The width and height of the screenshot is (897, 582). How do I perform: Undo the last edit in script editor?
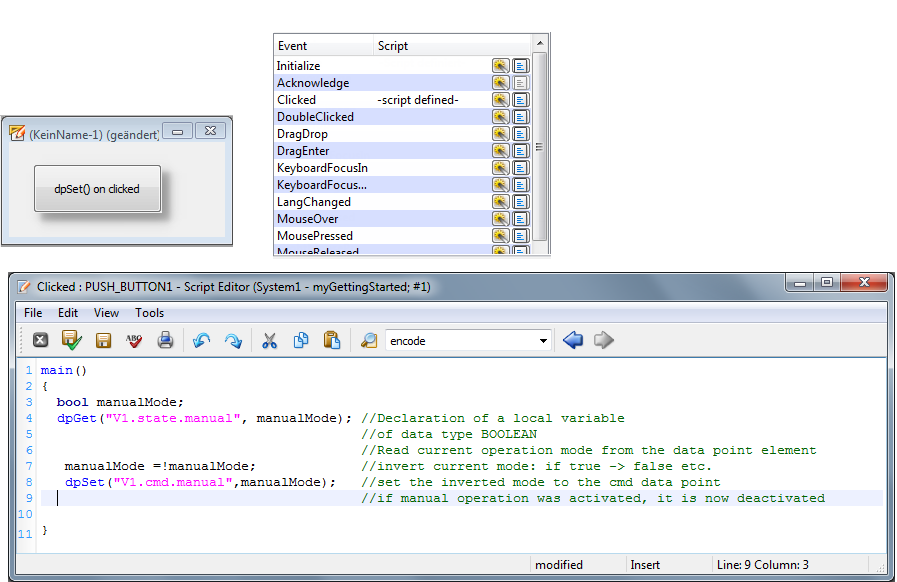click(x=201, y=341)
